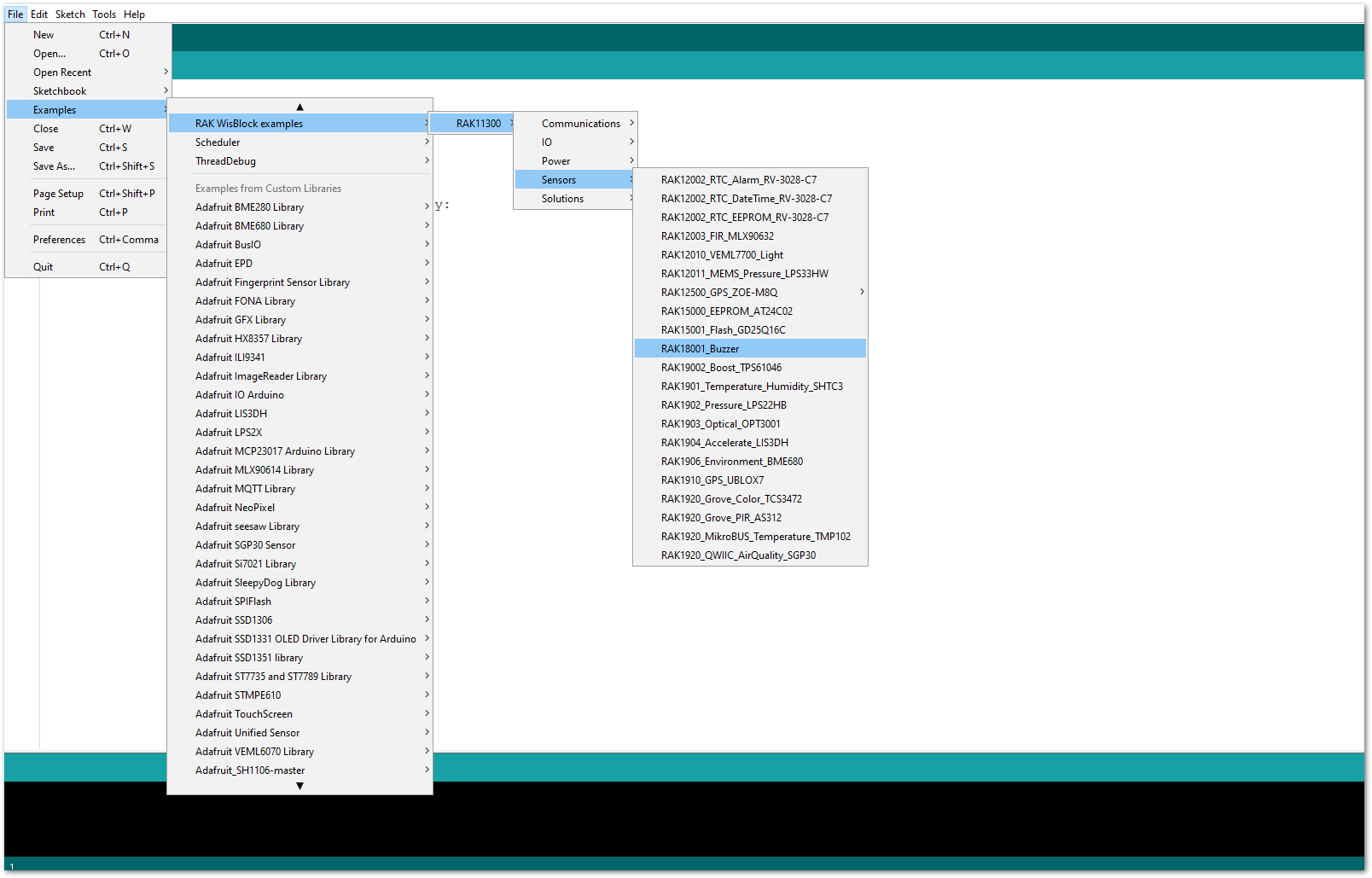Image resolution: width=1372 pixels, height=878 pixels.
Task: Choose Save As... in the File menu
Action: pyautogui.click(x=88, y=166)
